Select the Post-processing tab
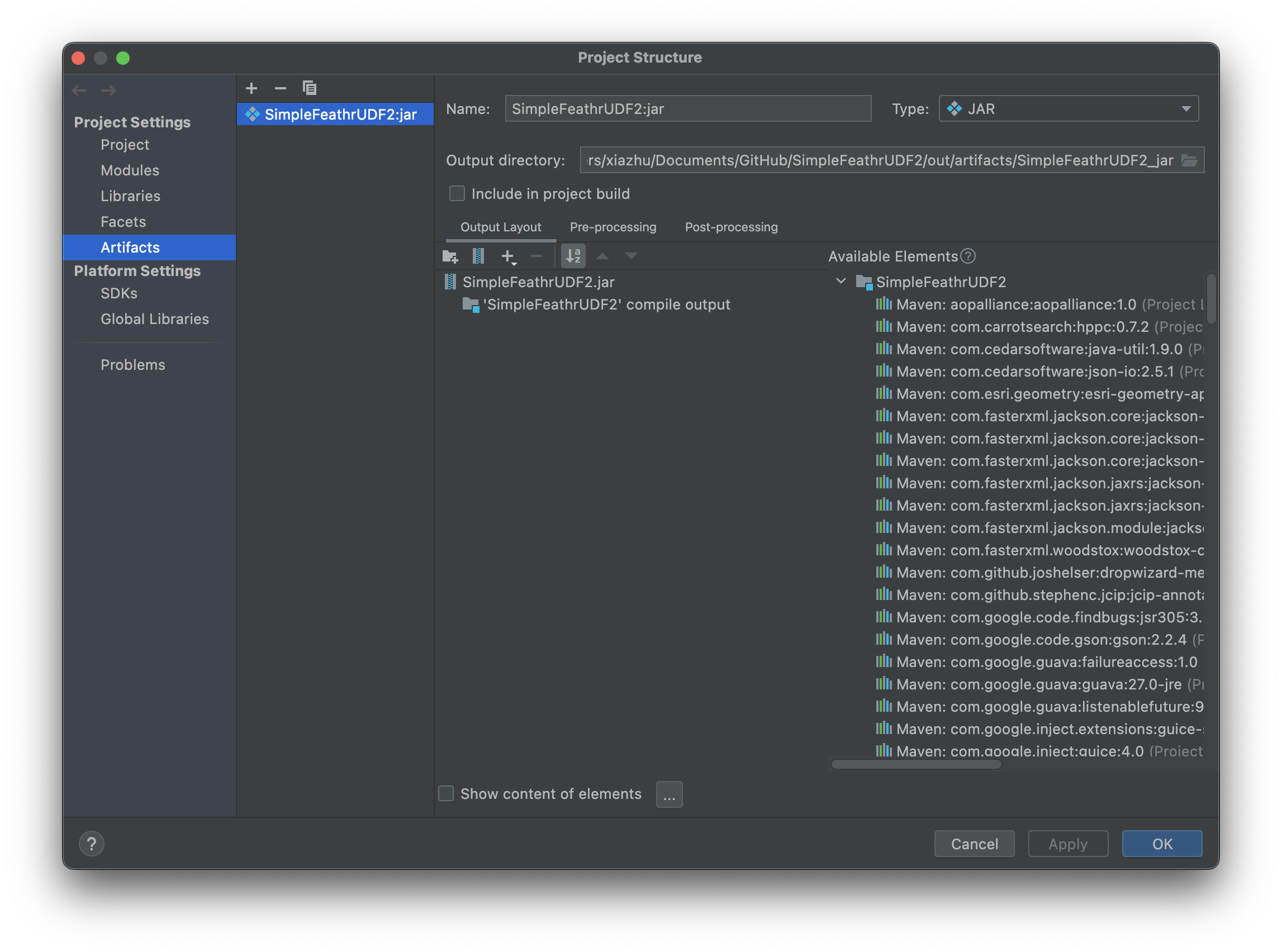This screenshot has width=1282, height=952. [x=731, y=226]
